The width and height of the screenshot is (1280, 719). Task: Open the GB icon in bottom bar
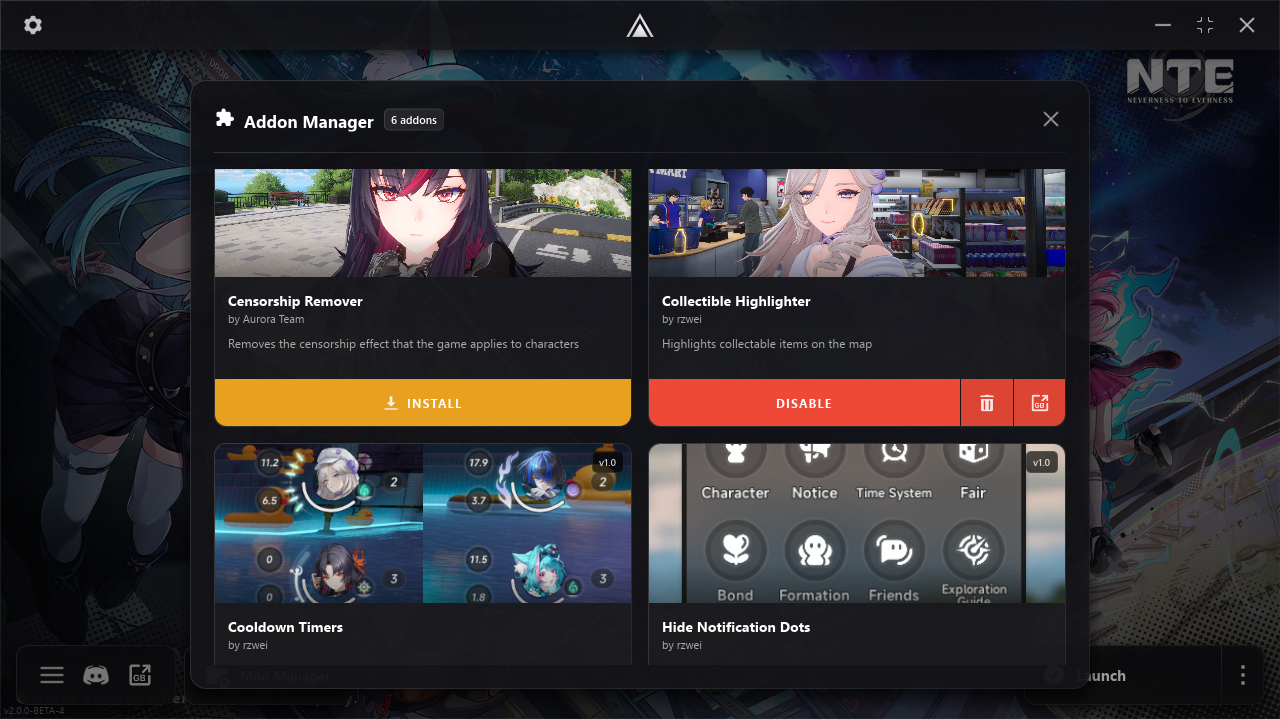[140, 675]
